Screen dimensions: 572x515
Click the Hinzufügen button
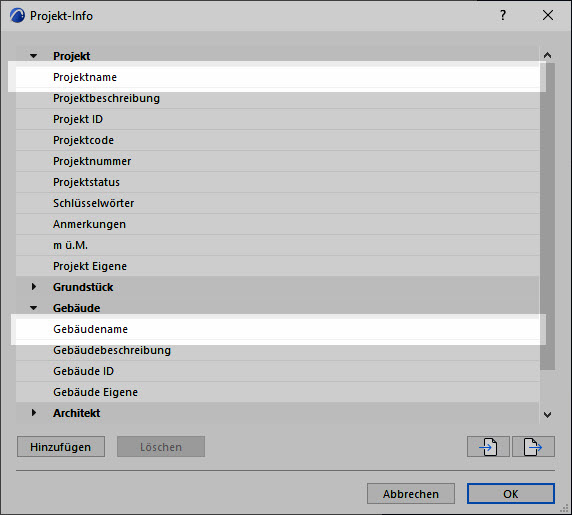tap(61, 446)
